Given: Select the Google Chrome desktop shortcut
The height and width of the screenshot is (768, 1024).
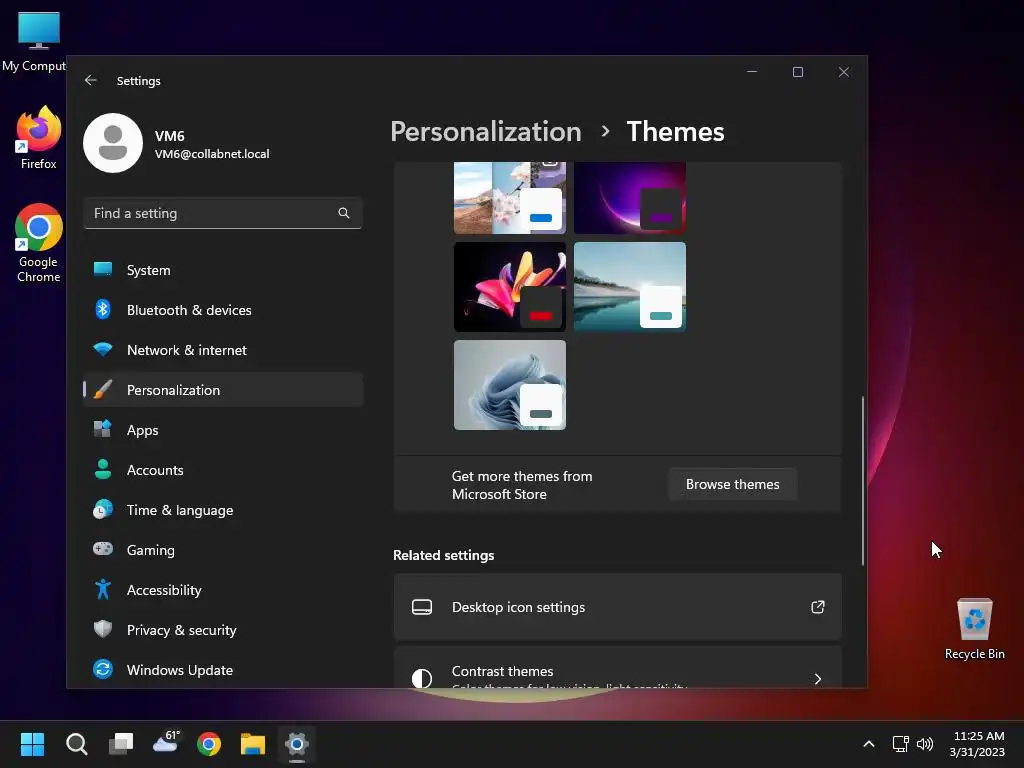Looking at the screenshot, I should coord(39,243).
